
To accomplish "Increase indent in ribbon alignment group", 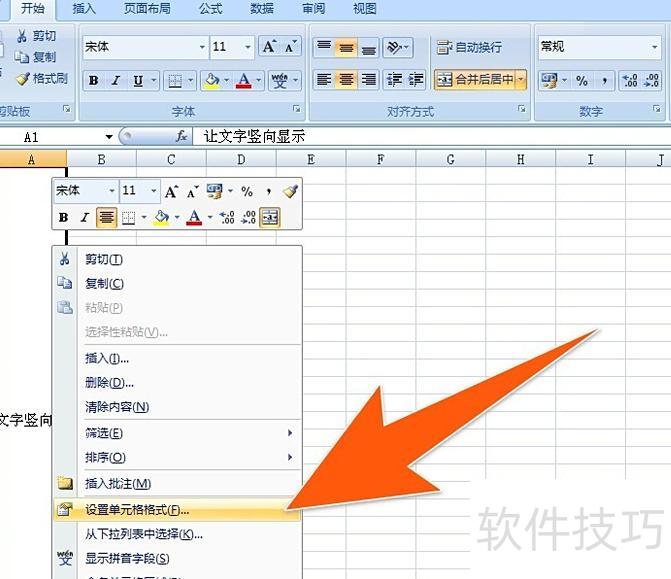I will point(415,80).
